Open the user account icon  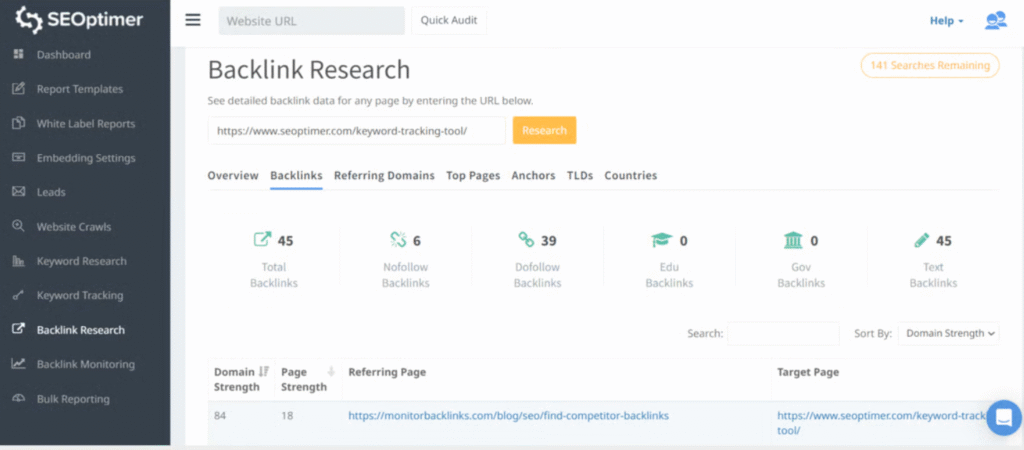995,21
